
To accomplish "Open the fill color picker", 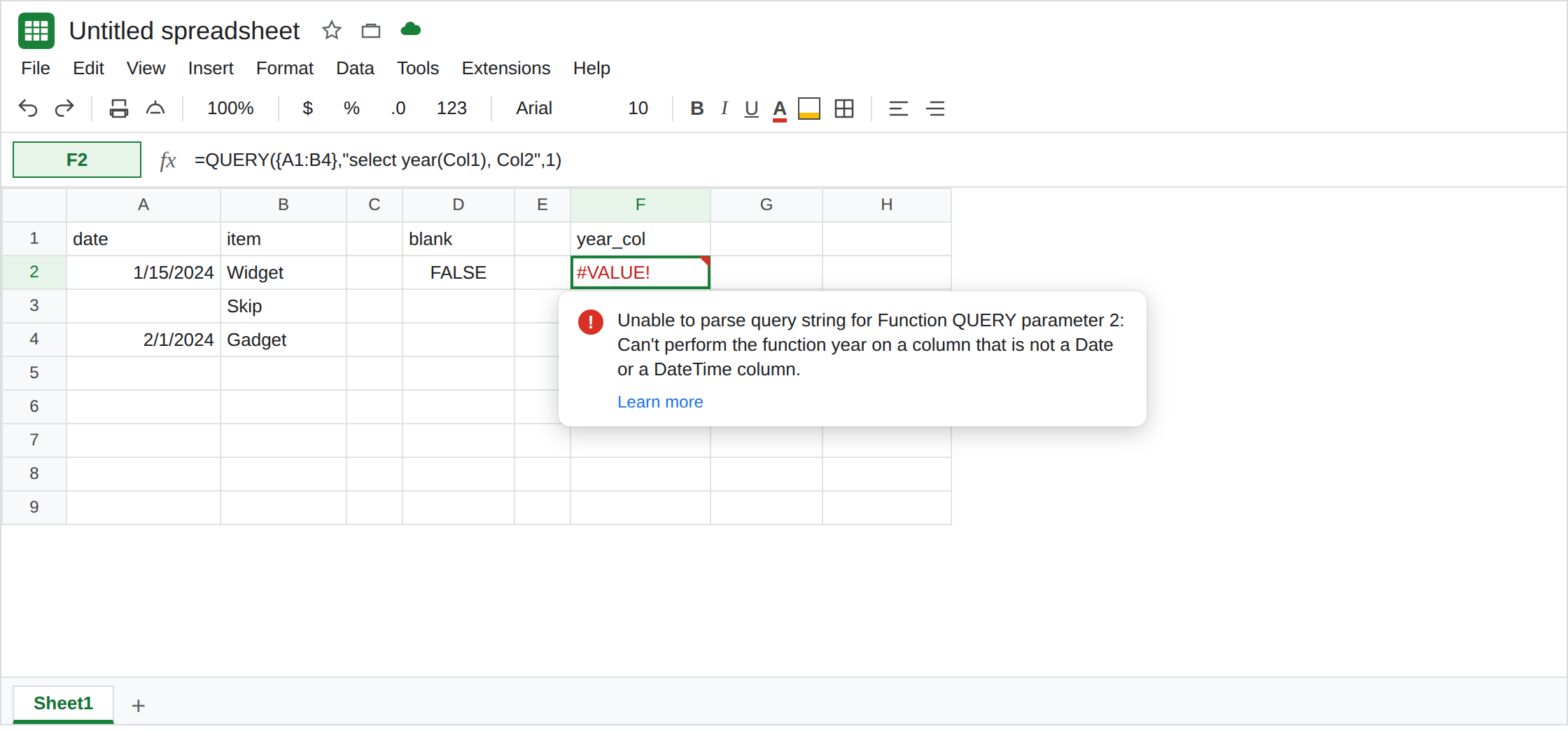I will tap(809, 109).
